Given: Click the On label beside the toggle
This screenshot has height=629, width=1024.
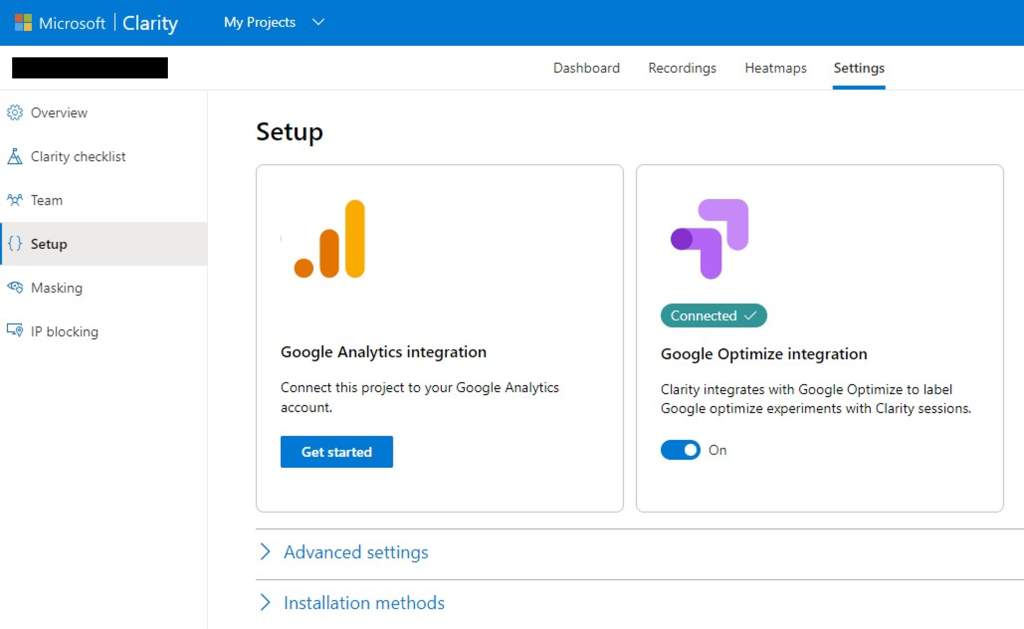Looking at the screenshot, I should [718, 450].
